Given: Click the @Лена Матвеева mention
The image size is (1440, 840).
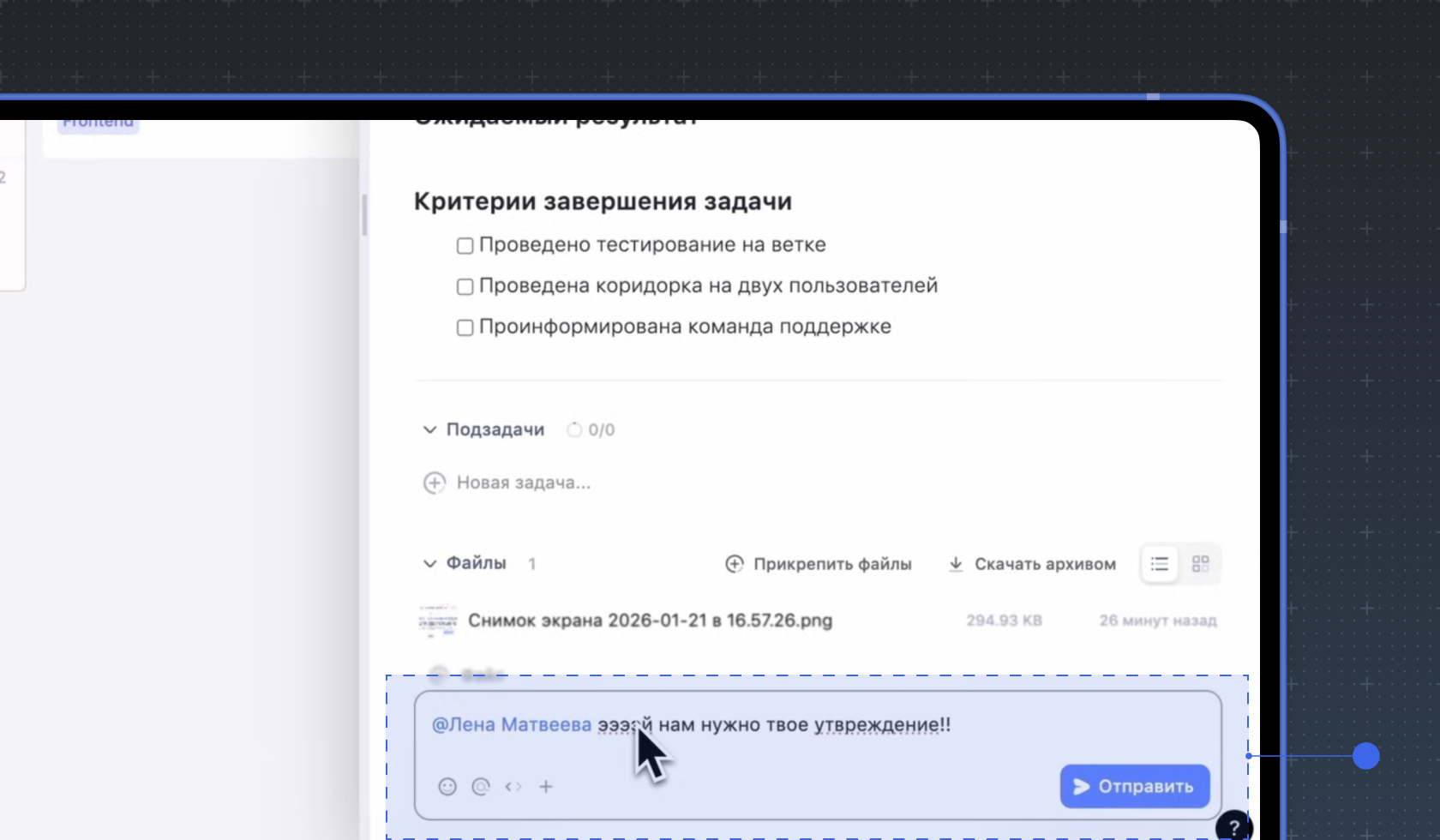Looking at the screenshot, I should click(512, 725).
